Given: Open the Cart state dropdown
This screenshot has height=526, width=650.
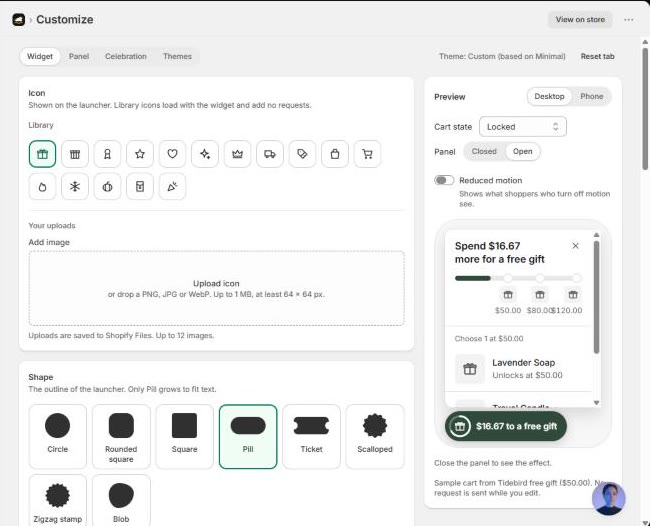Looking at the screenshot, I should (523, 127).
